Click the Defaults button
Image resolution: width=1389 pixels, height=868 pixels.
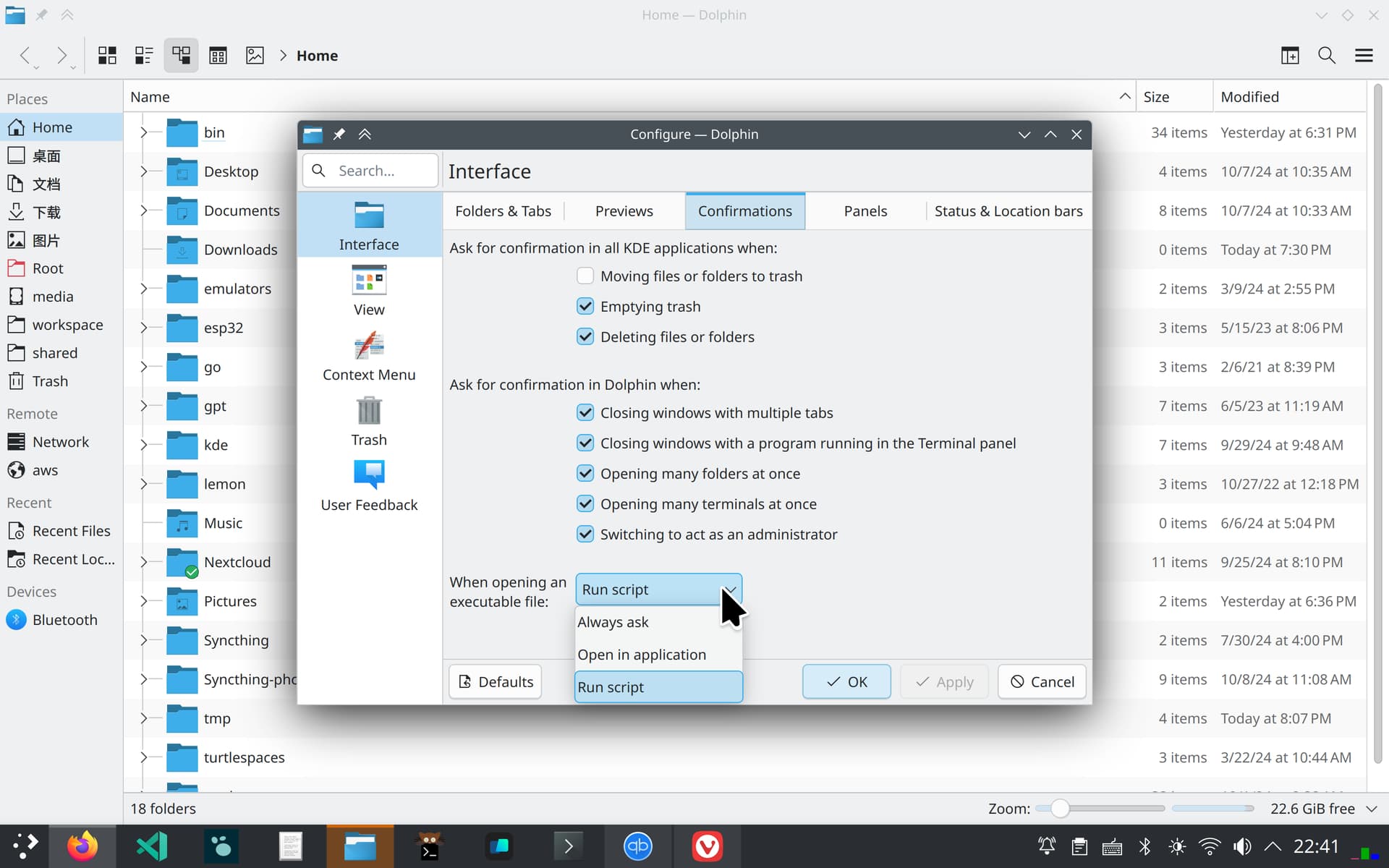496,681
